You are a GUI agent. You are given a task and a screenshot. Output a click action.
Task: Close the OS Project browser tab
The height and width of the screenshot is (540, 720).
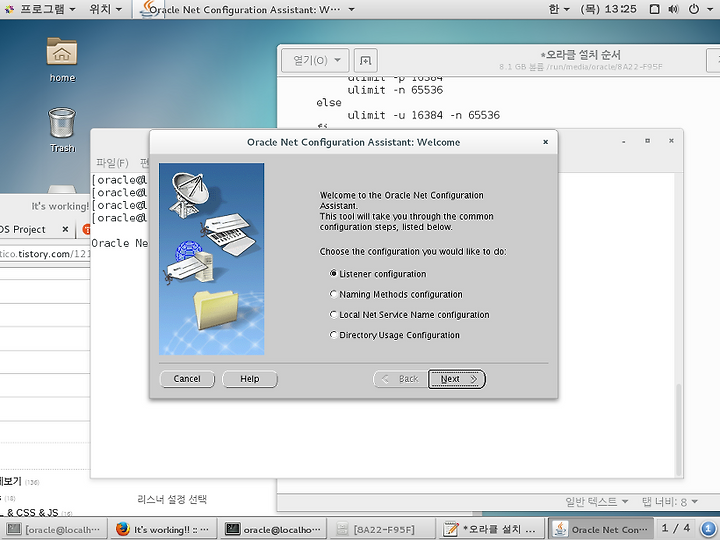[65, 229]
